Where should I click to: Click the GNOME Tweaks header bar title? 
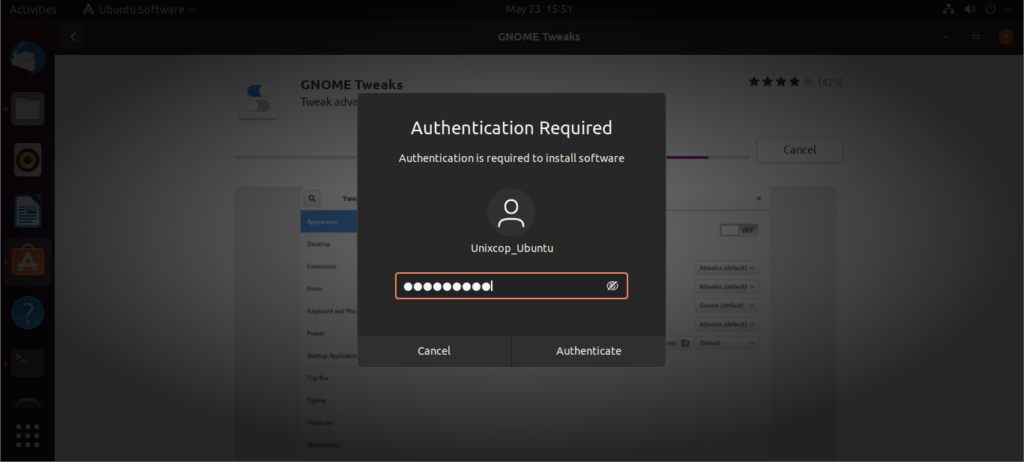coord(539,37)
